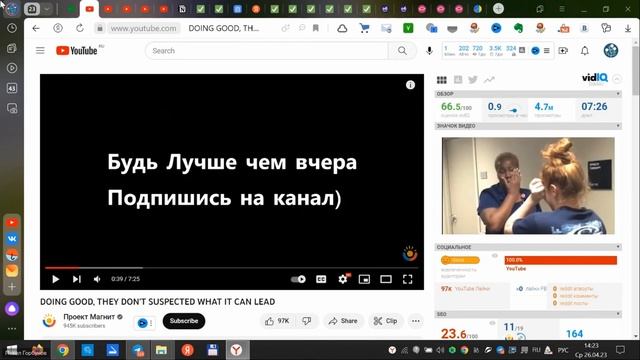Bookmark this page
The height and width of the screenshot is (360, 640).
316,28
